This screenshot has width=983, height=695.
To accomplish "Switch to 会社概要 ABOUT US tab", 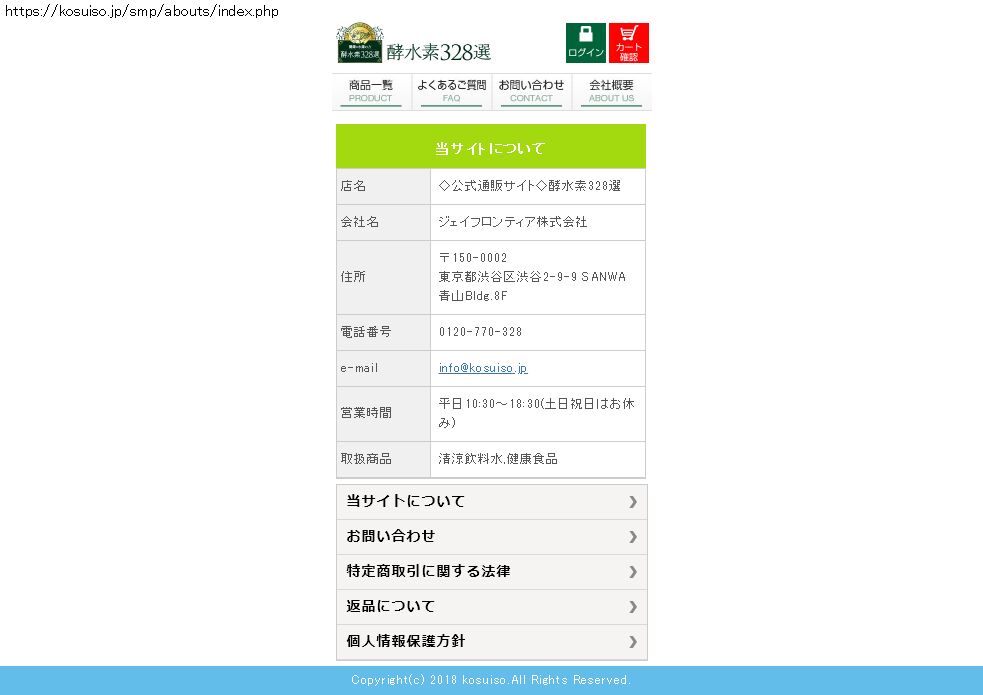I will point(611,91).
